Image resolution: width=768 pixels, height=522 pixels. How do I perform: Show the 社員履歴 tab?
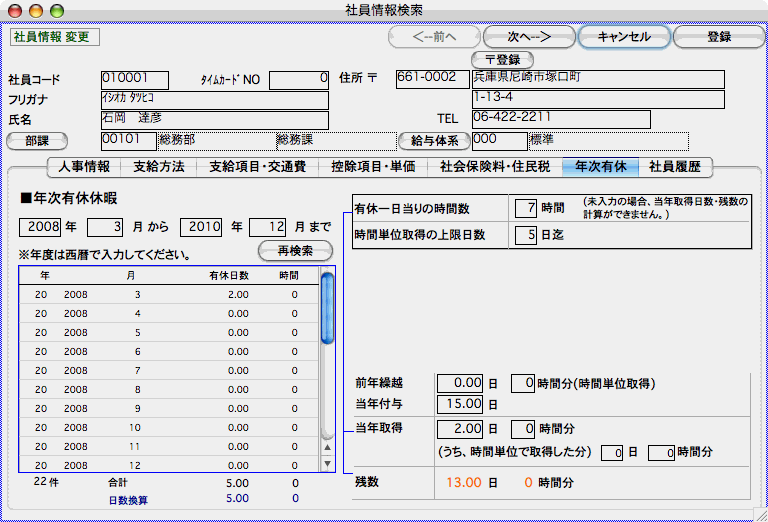[x=675, y=167]
